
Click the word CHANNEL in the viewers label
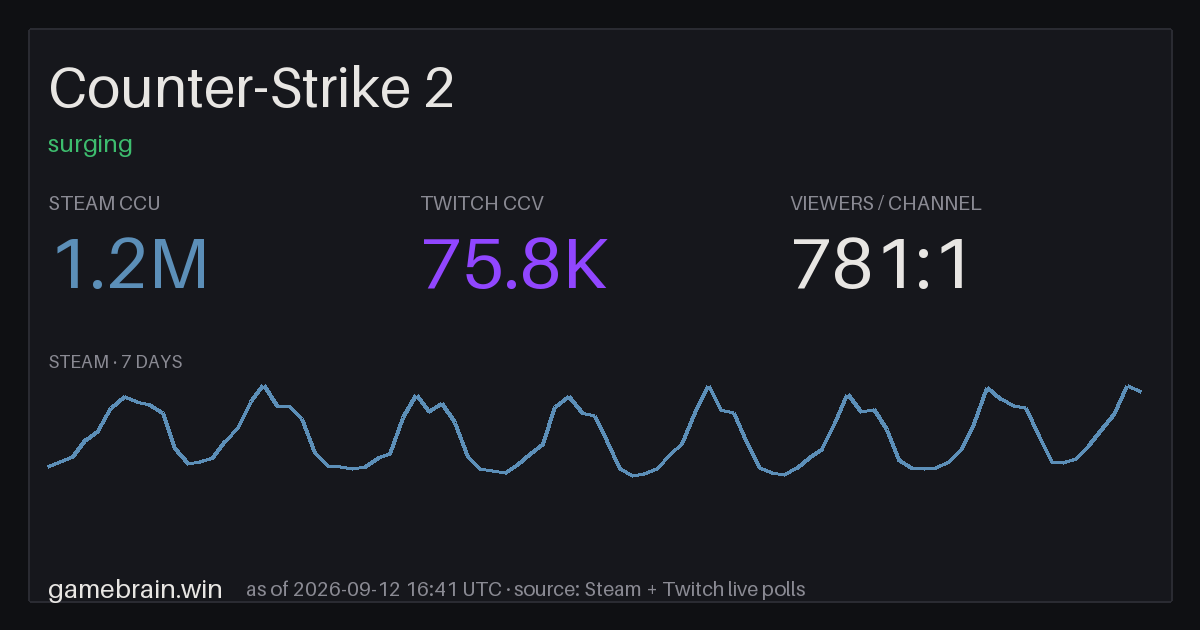click(935, 203)
